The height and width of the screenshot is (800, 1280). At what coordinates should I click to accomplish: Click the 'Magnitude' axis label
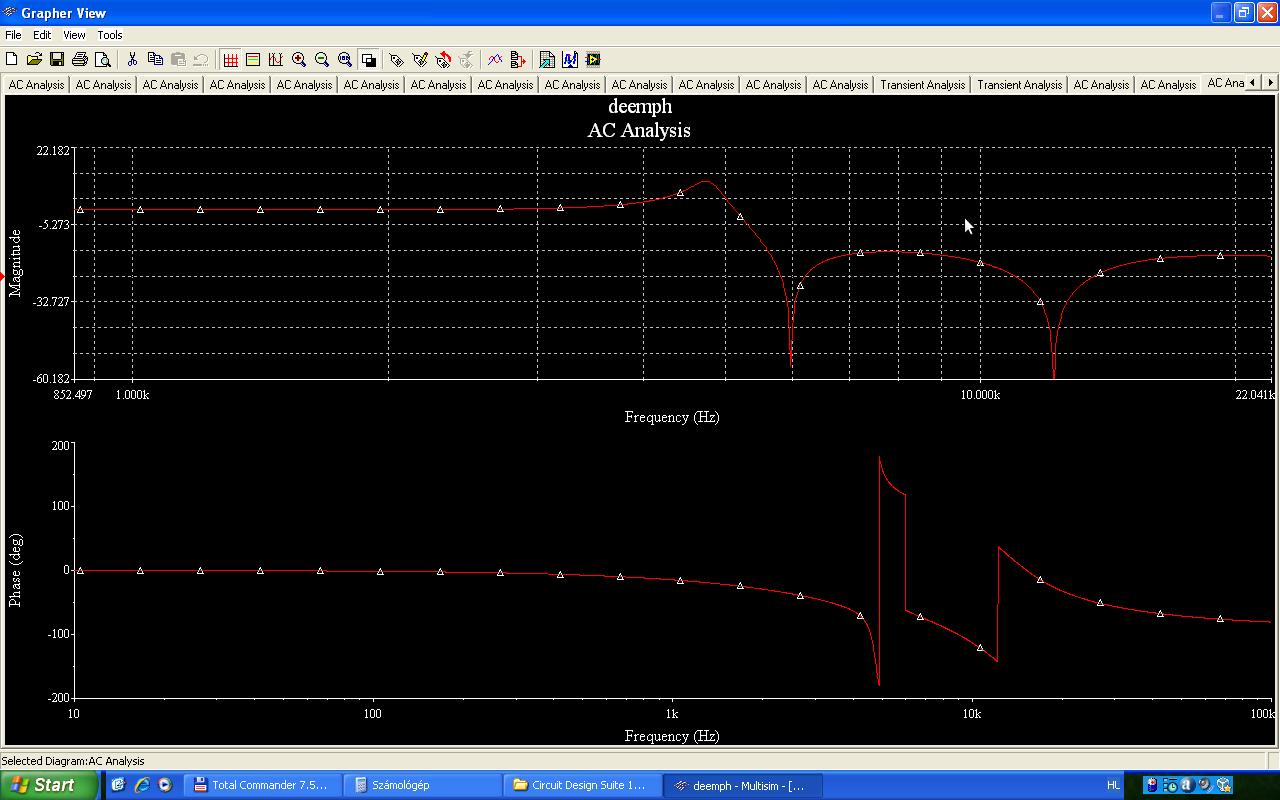[15, 263]
